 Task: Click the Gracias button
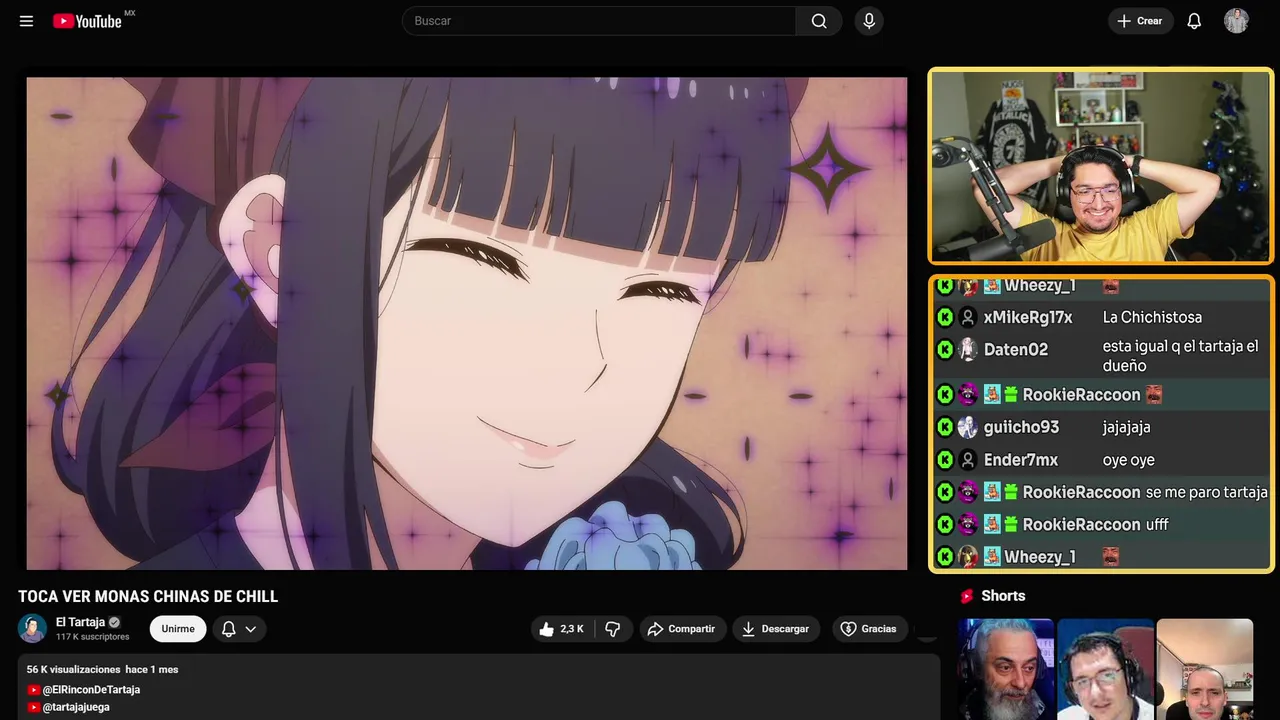pyautogui.click(x=868, y=629)
